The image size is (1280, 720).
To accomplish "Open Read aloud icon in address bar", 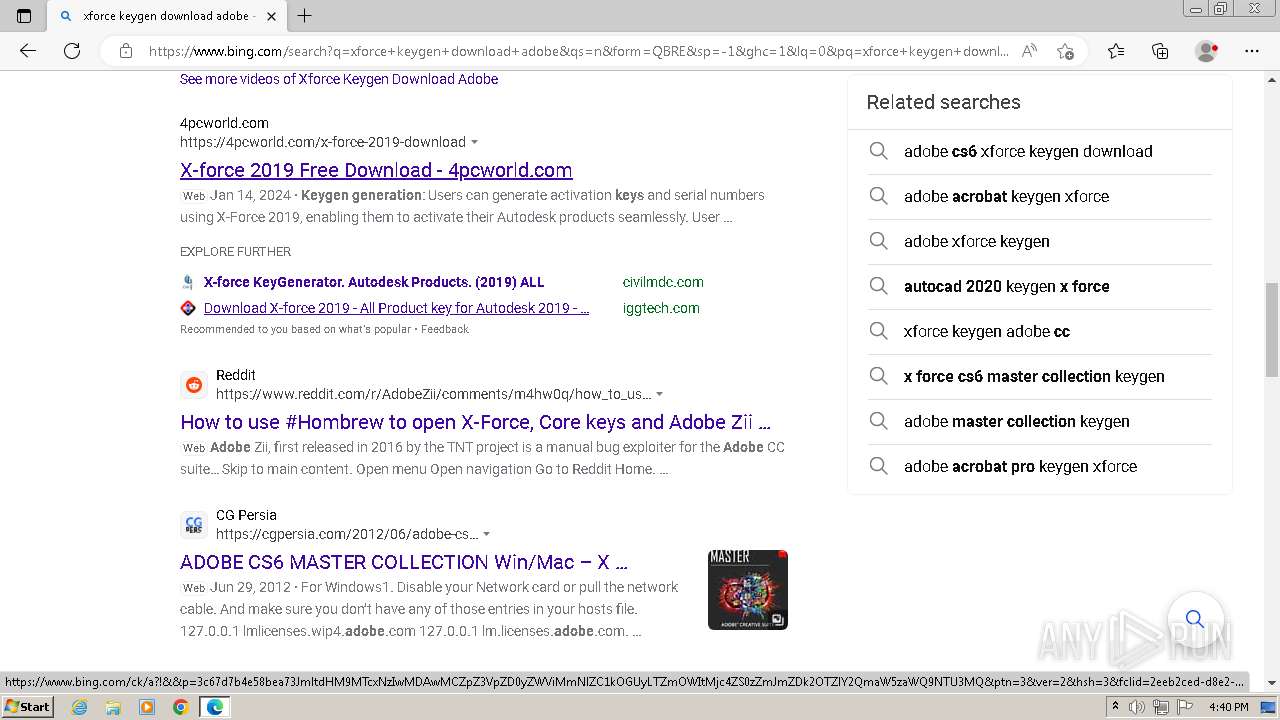I will tap(1029, 51).
